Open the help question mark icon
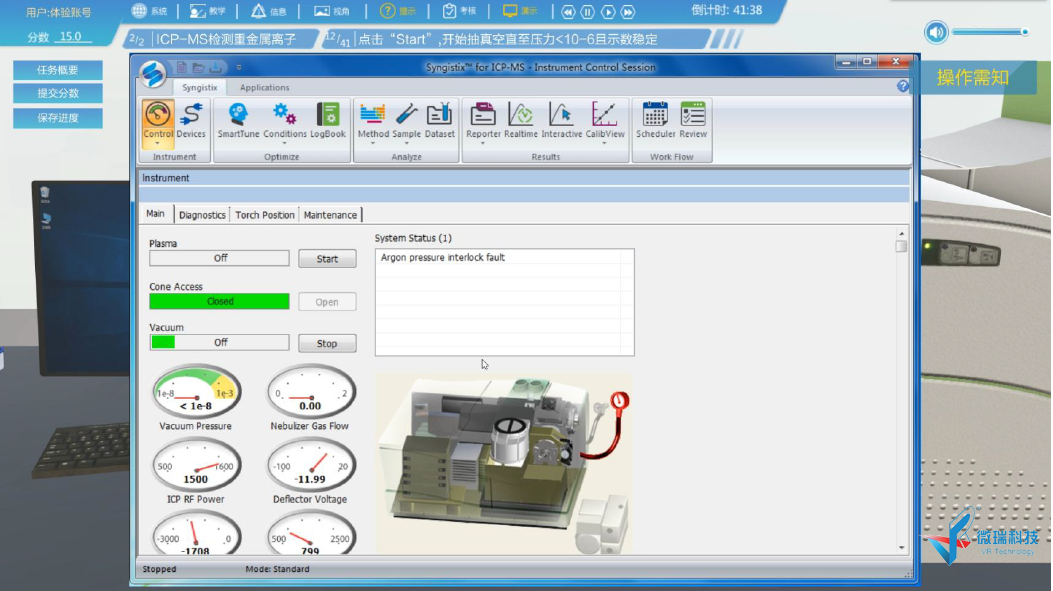1053x591 pixels. point(903,86)
